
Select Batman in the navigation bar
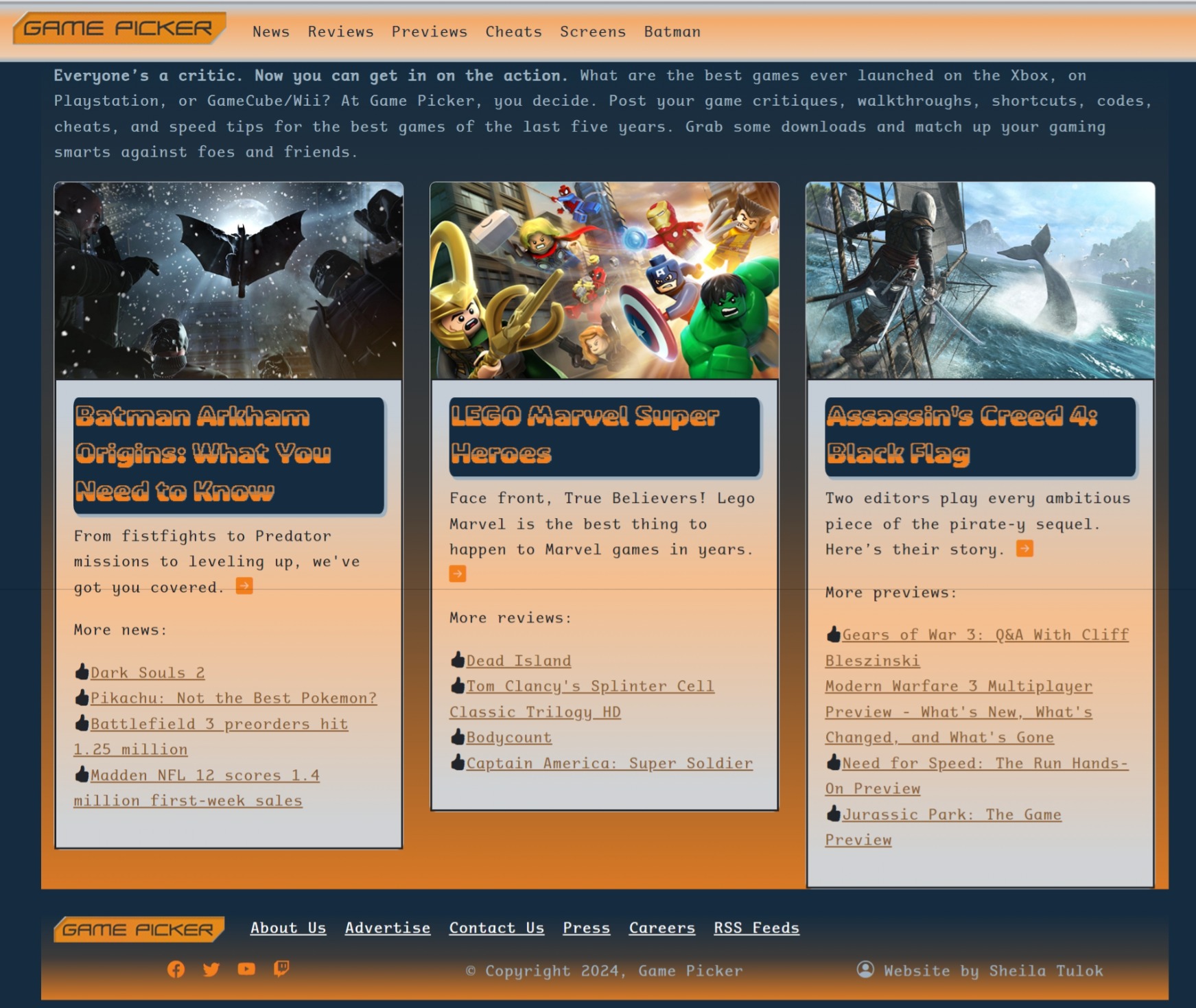coord(672,32)
